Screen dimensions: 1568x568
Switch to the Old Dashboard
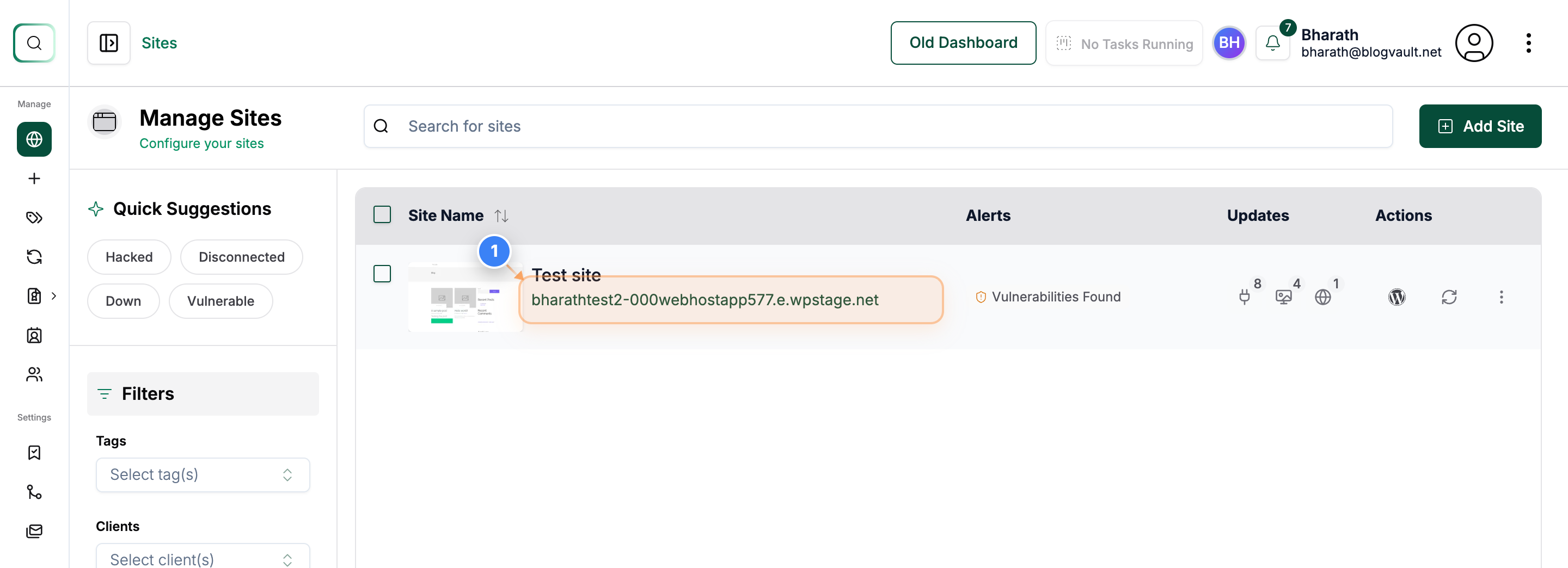pyautogui.click(x=963, y=42)
